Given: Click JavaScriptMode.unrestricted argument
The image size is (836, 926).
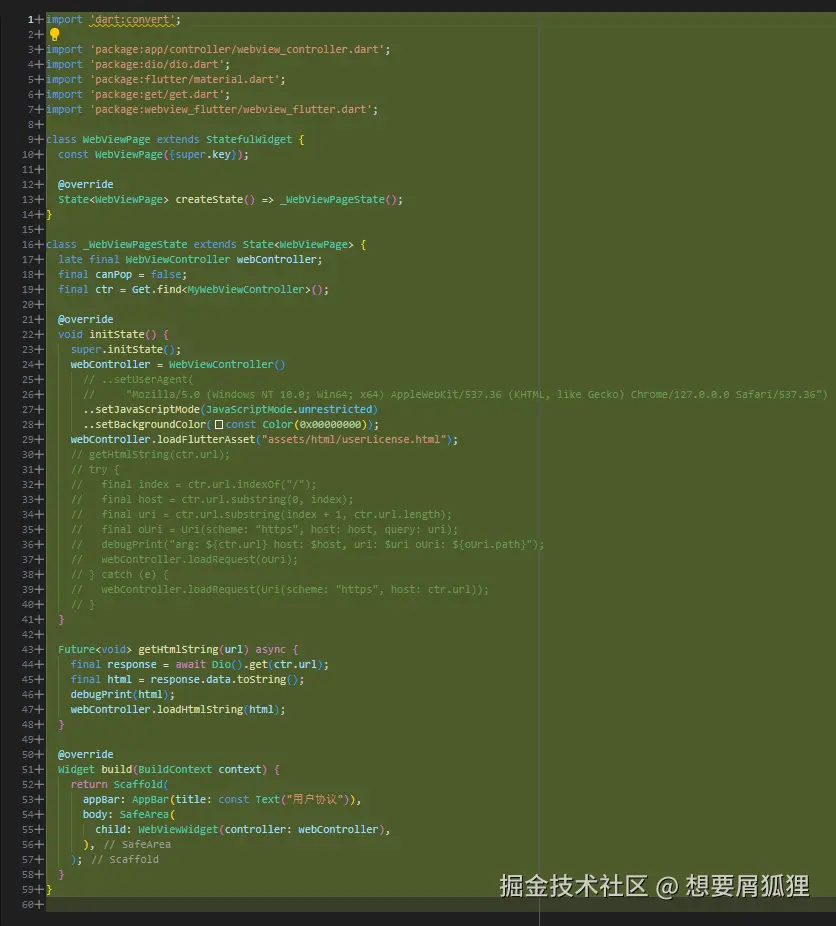Looking at the screenshot, I should click(x=289, y=410).
